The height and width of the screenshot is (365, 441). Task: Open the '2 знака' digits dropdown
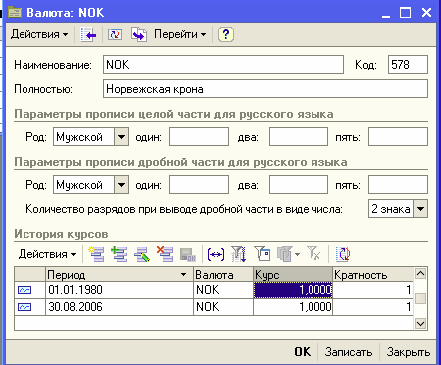pos(420,209)
